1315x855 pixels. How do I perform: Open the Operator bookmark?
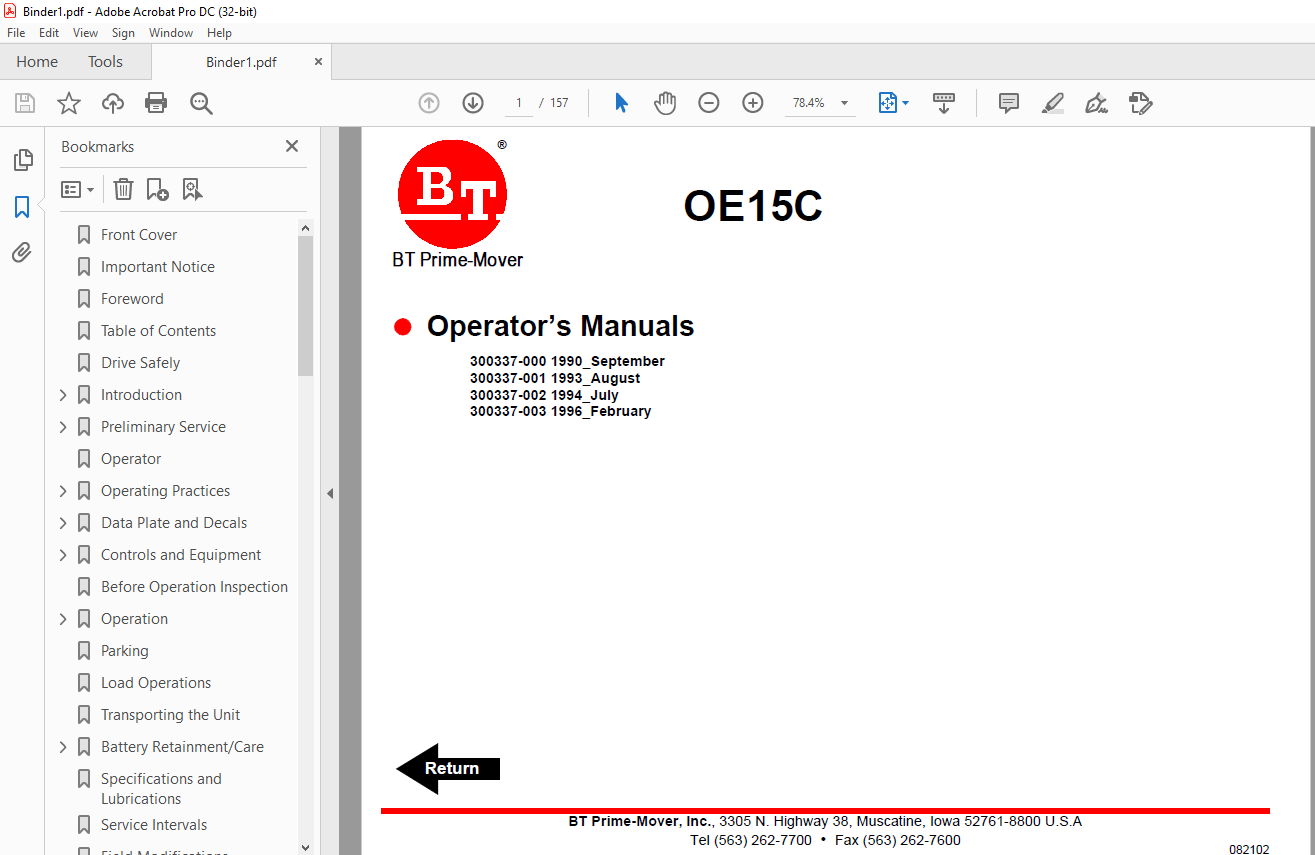131,459
